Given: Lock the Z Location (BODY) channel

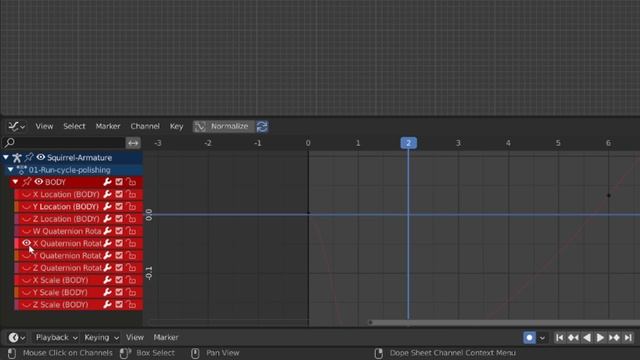Looking at the screenshot, I should click(x=131, y=218).
